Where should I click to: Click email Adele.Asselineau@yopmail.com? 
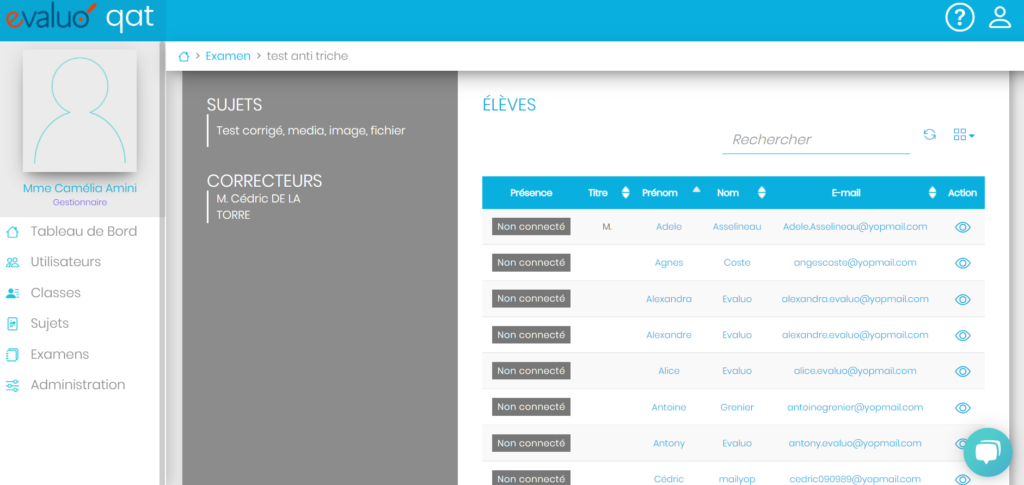pos(854,227)
